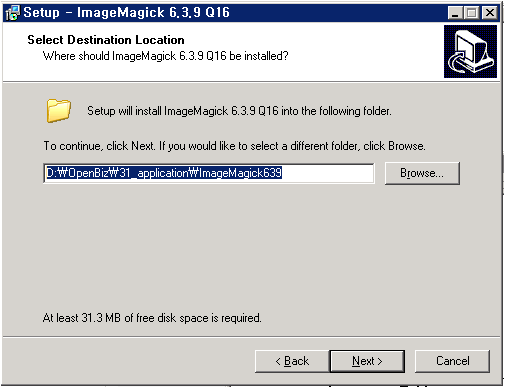Click the Select Destination Location heading

pyautogui.click(x=106, y=40)
